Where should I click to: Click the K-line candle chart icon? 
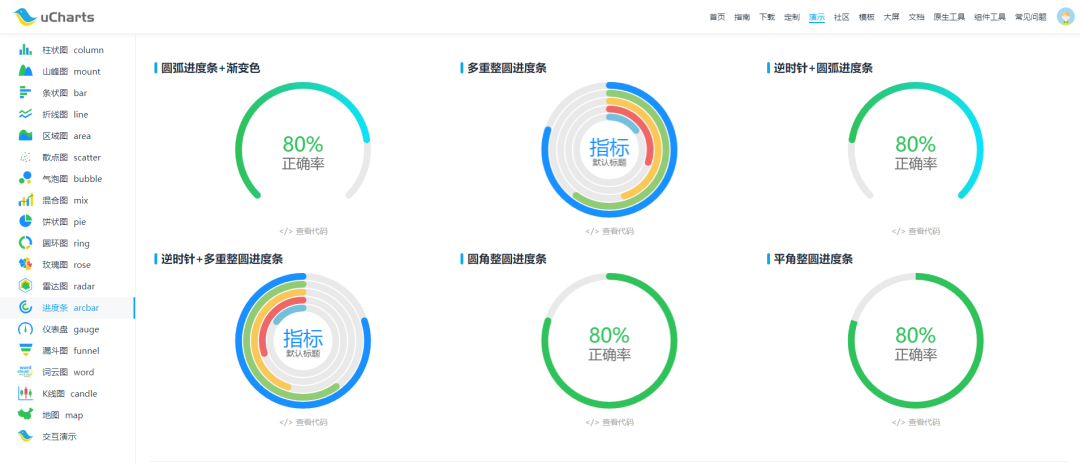point(26,394)
